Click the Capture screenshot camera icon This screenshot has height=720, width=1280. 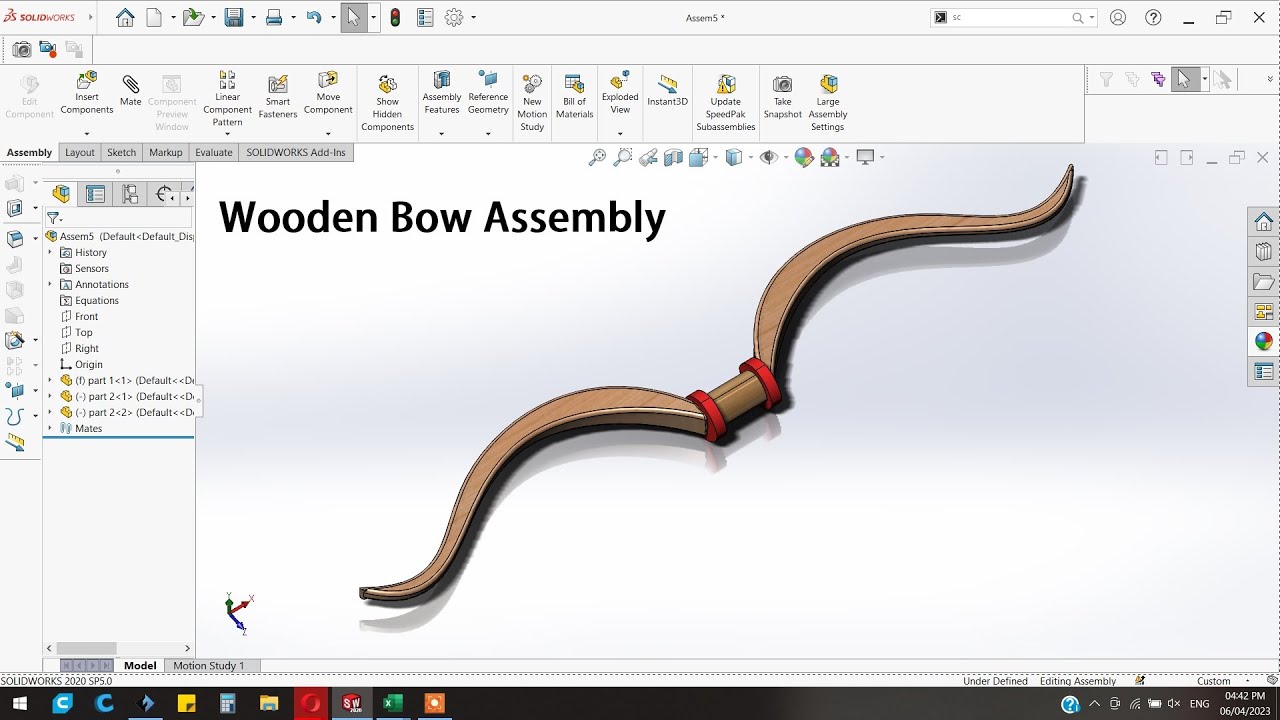(21, 49)
